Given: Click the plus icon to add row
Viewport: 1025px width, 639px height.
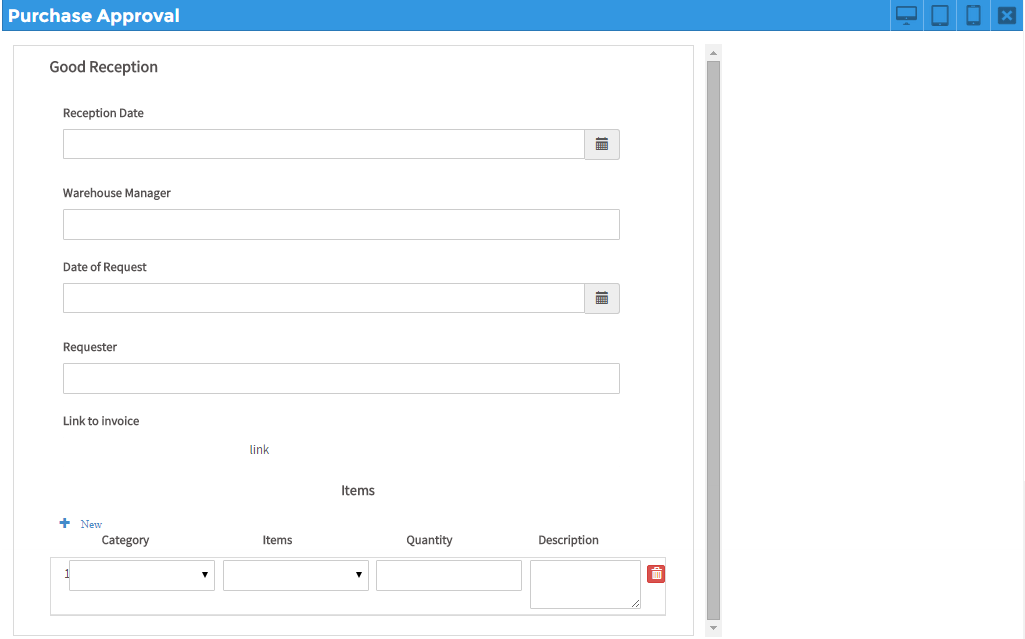Looking at the screenshot, I should tap(65, 523).
